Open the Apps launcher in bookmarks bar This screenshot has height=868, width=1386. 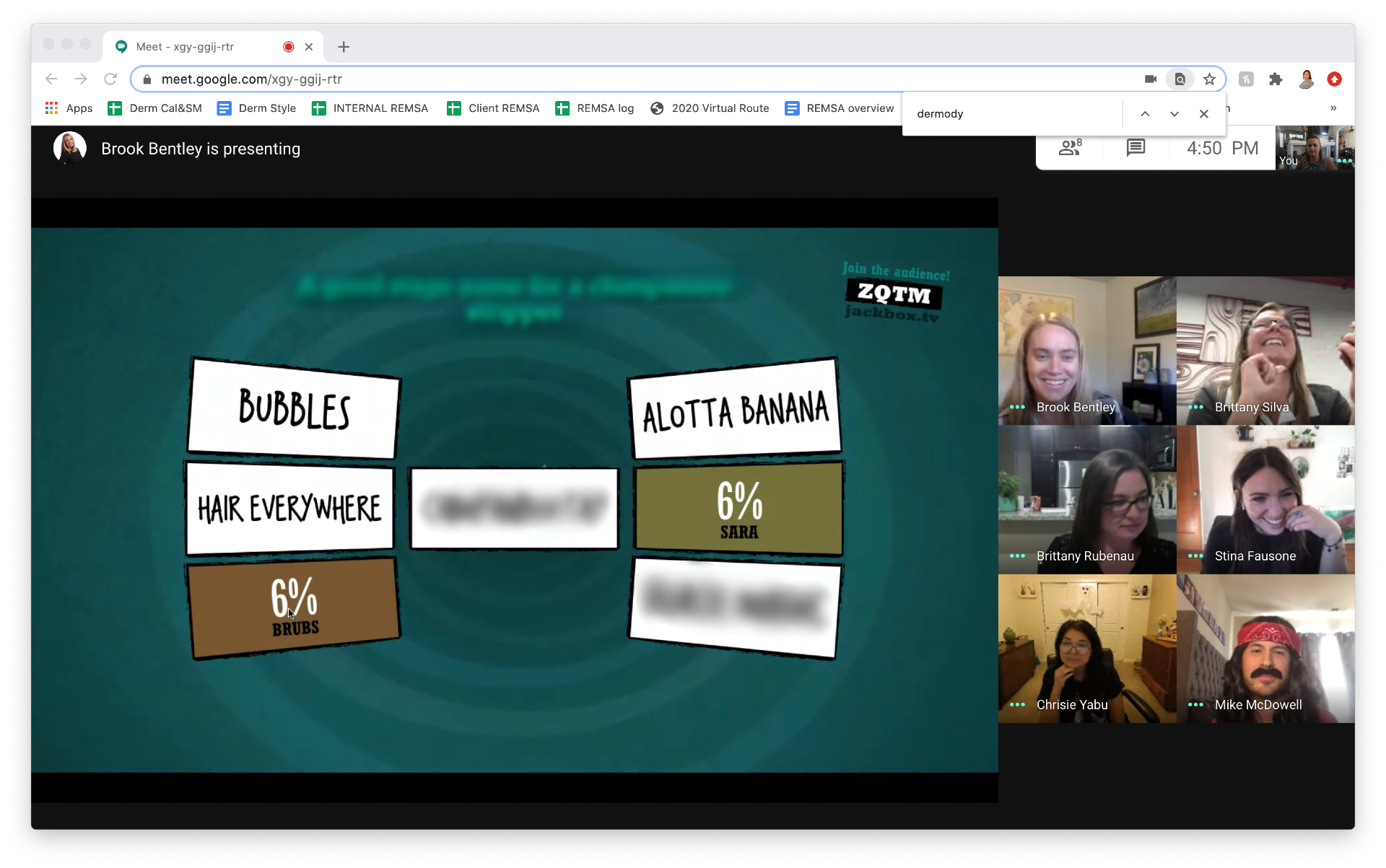[69, 108]
